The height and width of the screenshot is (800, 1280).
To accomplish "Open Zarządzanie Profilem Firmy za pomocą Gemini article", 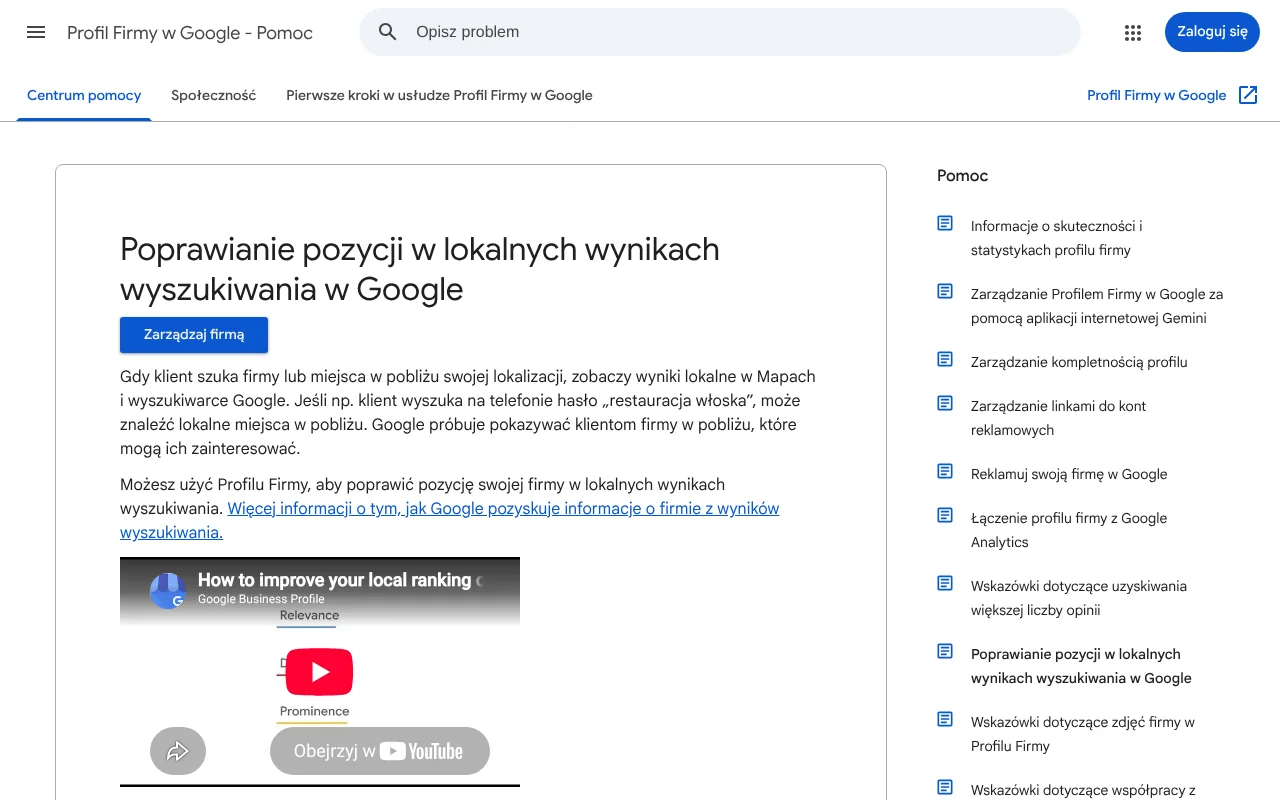I will coord(1097,306).
